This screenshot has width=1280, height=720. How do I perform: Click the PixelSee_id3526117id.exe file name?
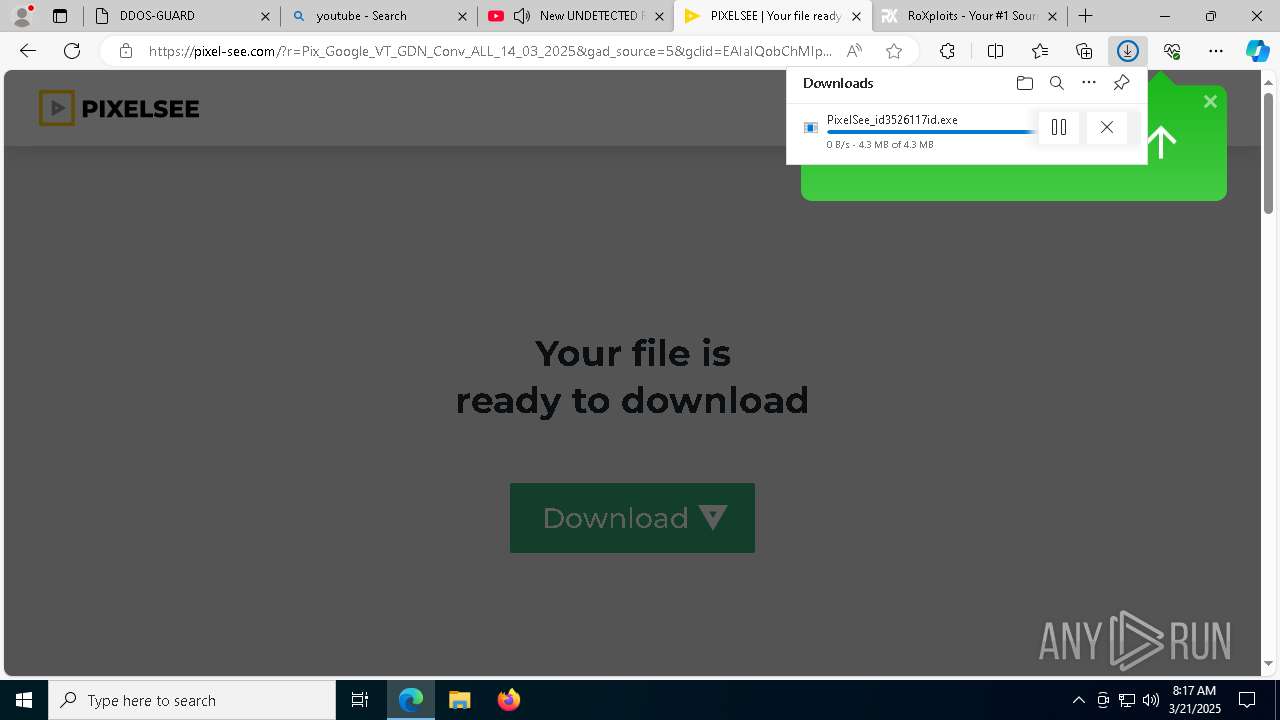pos(892,119)
